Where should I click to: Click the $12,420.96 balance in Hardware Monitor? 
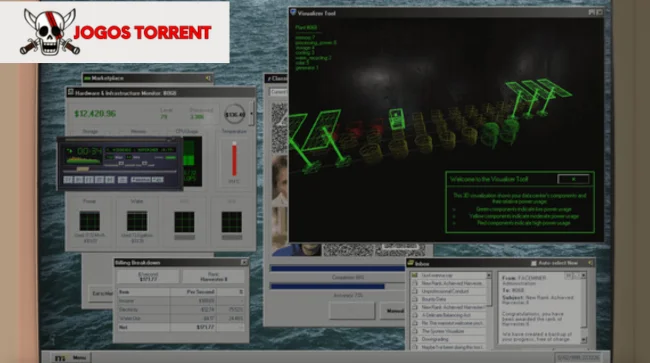(x=95, y=114)
